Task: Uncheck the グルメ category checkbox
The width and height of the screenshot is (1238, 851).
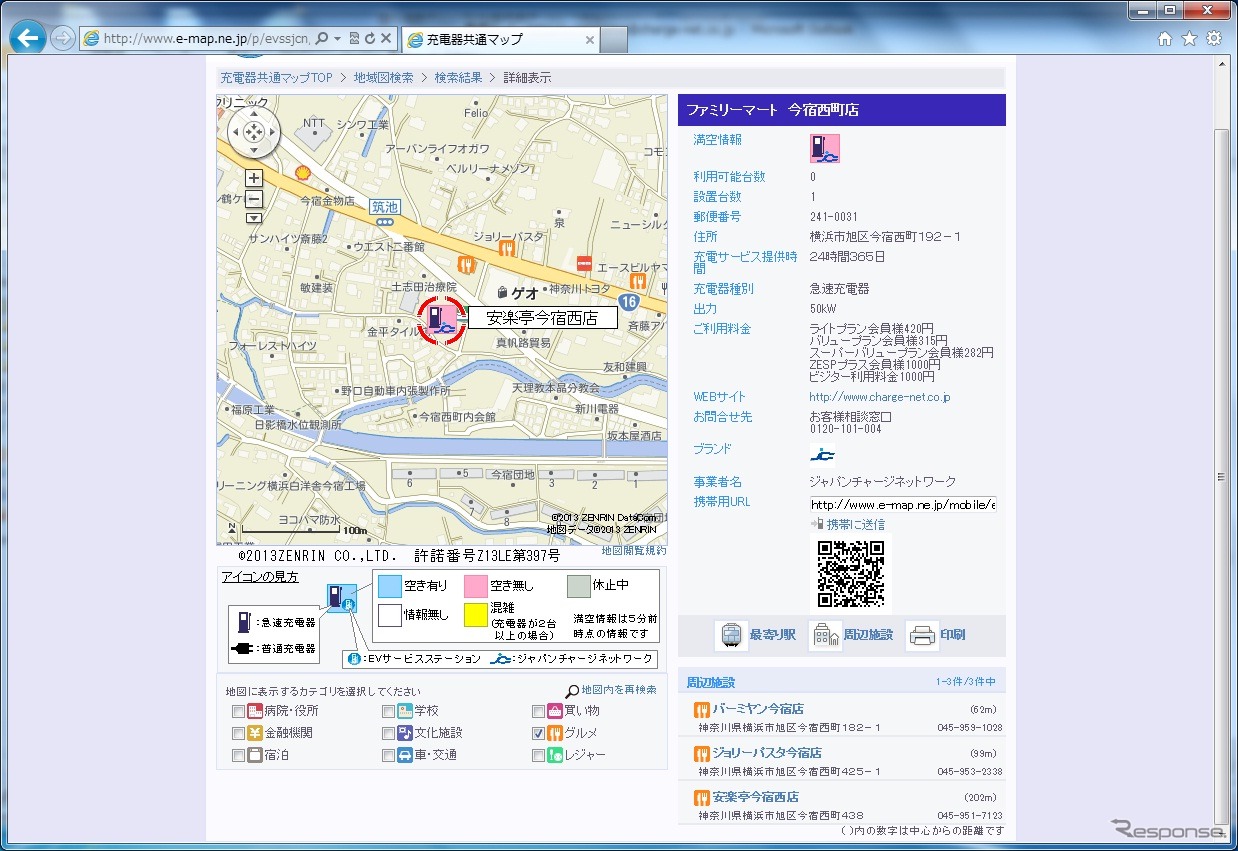Action: (x=538, y=734)
